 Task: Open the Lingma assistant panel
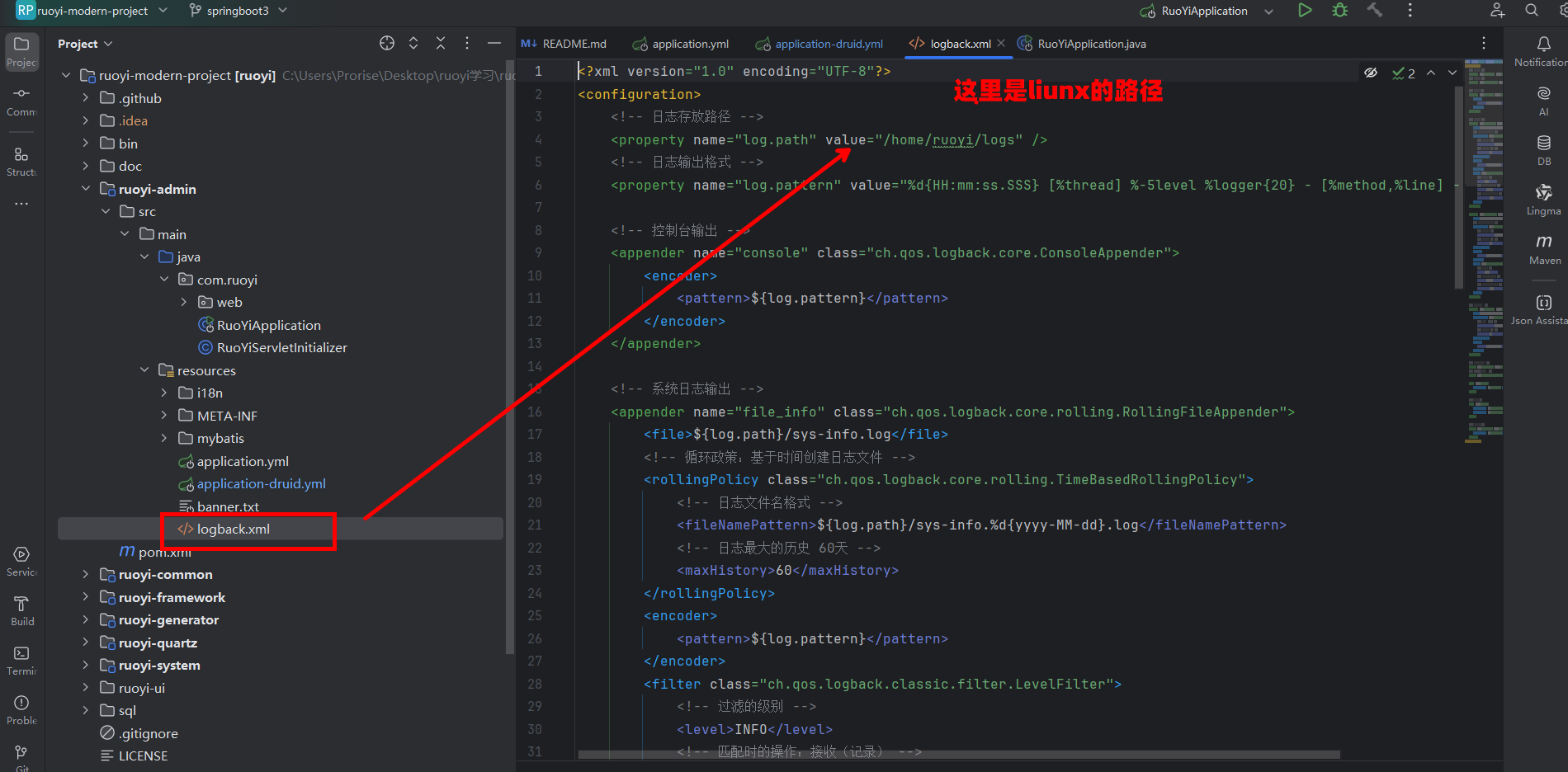click(x=1544, y=199)
